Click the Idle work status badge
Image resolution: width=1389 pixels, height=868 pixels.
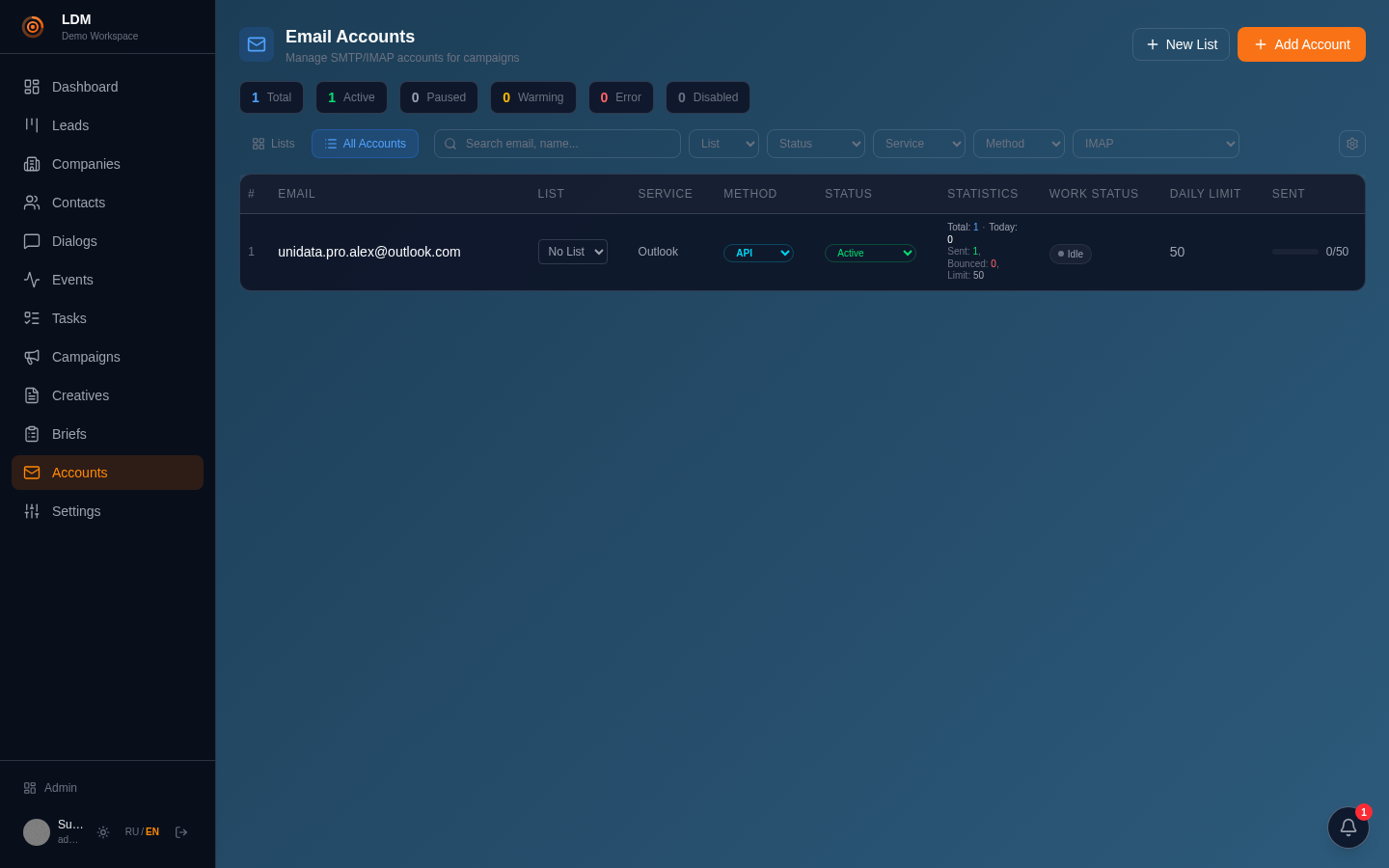pos(1071,254)
